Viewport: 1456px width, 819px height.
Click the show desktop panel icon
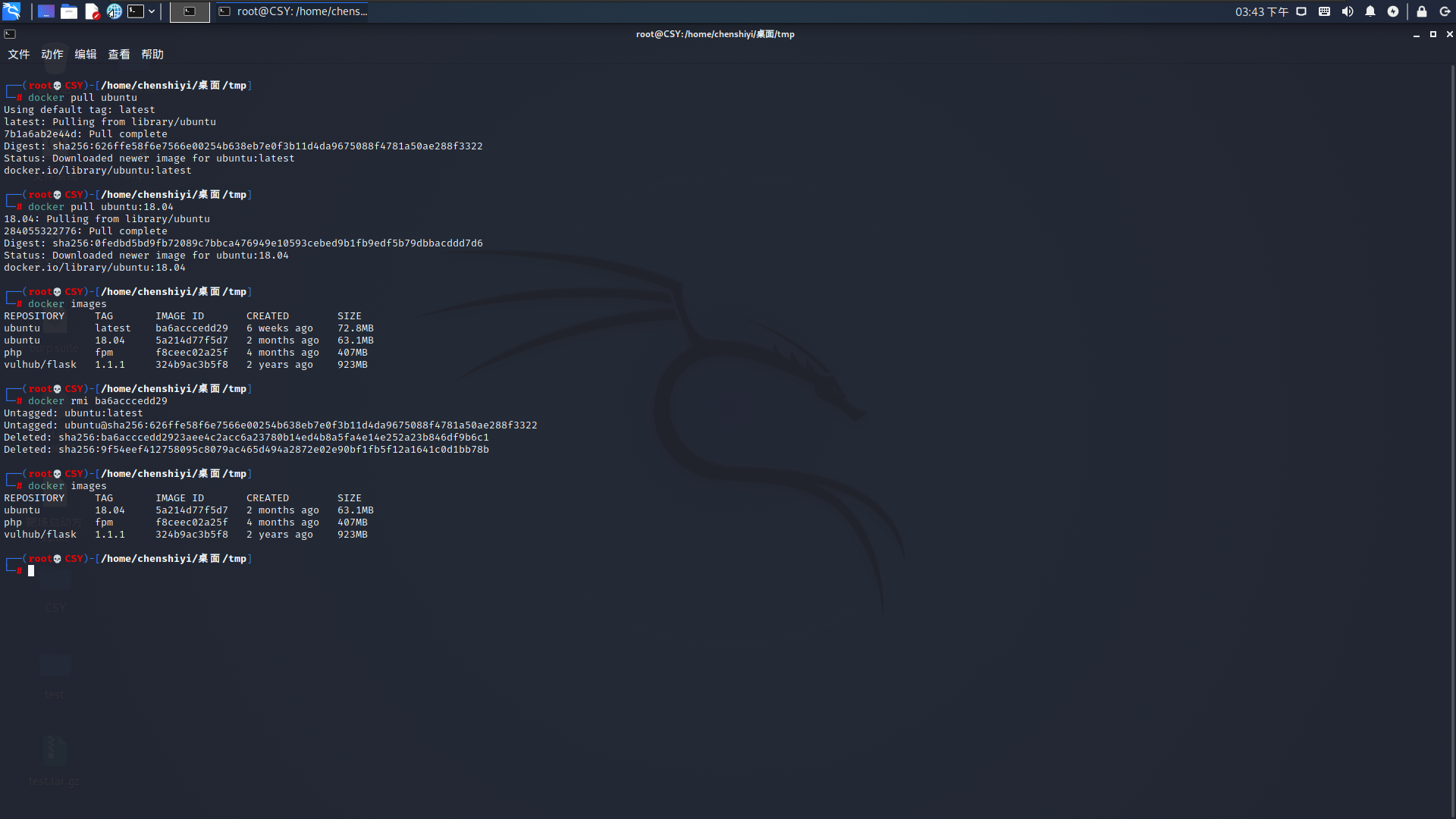point(45,11)
